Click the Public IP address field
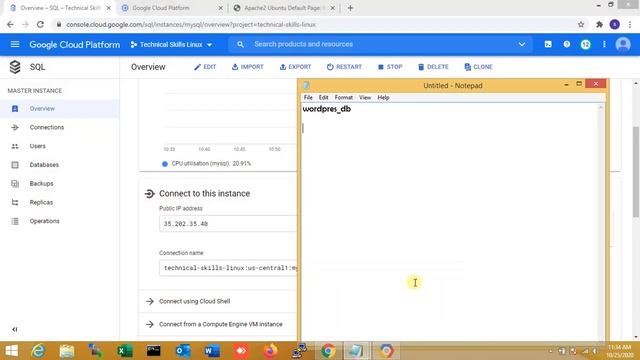The height and width of the screenshot is (360, 640). pyautogui.click(x=228, y=224)
